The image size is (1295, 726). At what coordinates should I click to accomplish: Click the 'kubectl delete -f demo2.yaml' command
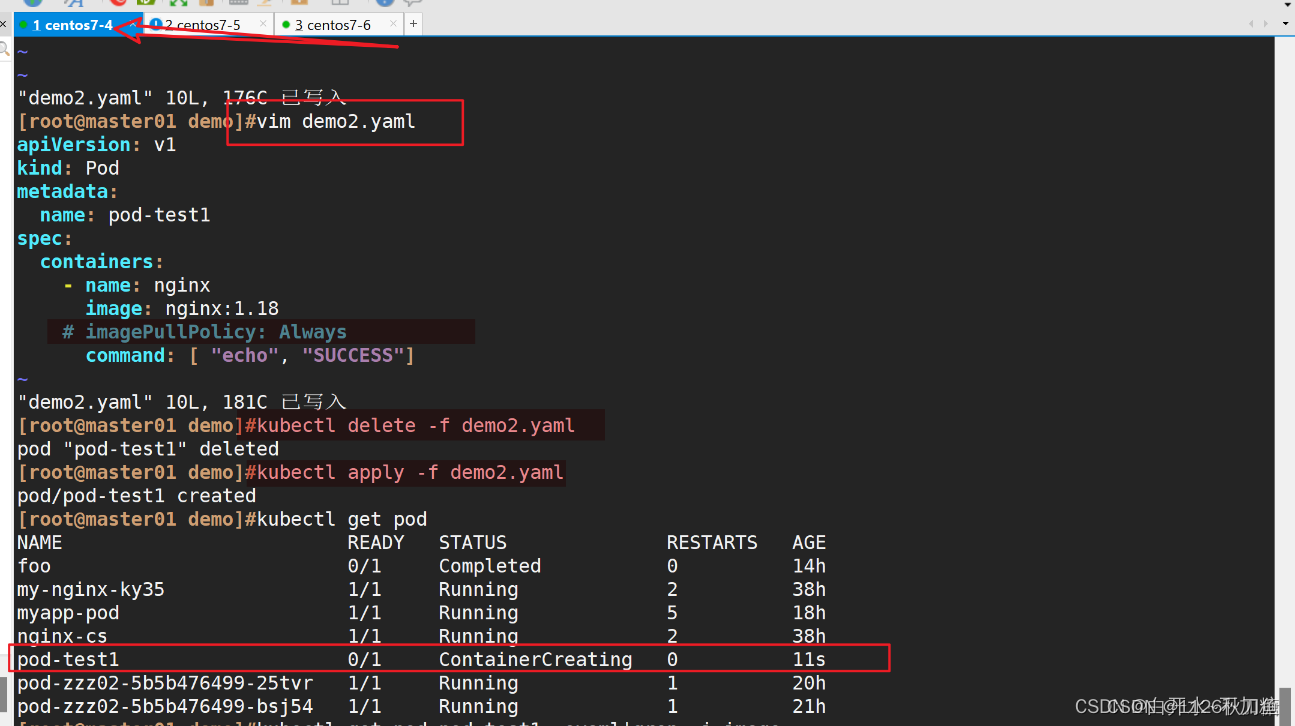(416, 425)
